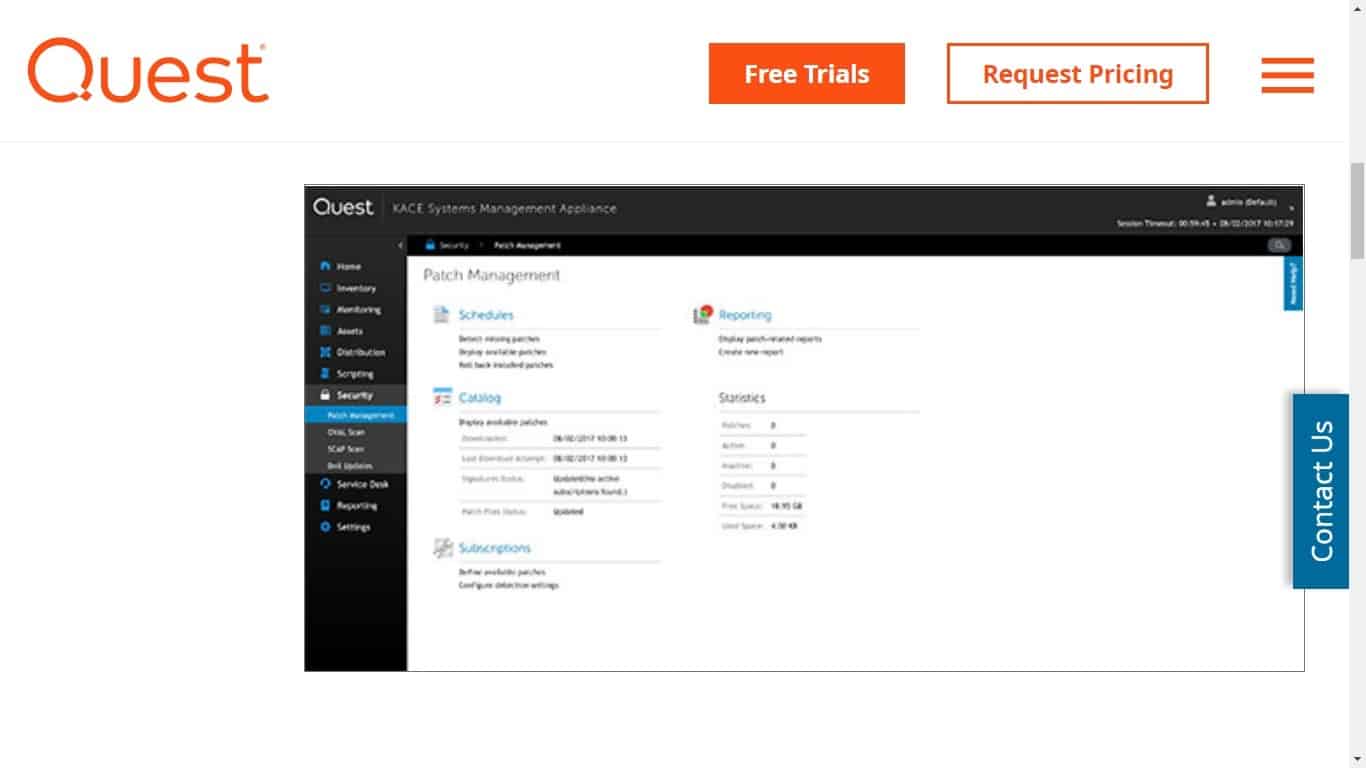1366x768 pixels.
Task: Select Home in the sidebar menu
Action: point(349,267)
